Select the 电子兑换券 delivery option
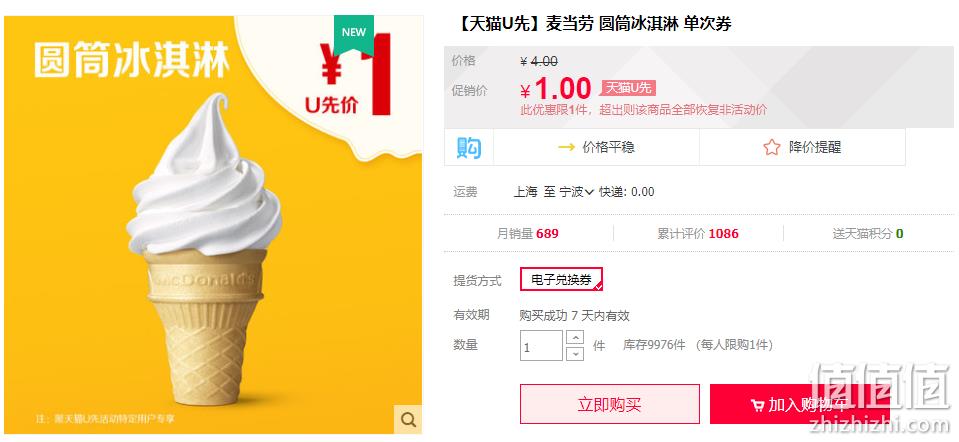The width and height of the screenshot is (959, 442). (x=561, y=279)
